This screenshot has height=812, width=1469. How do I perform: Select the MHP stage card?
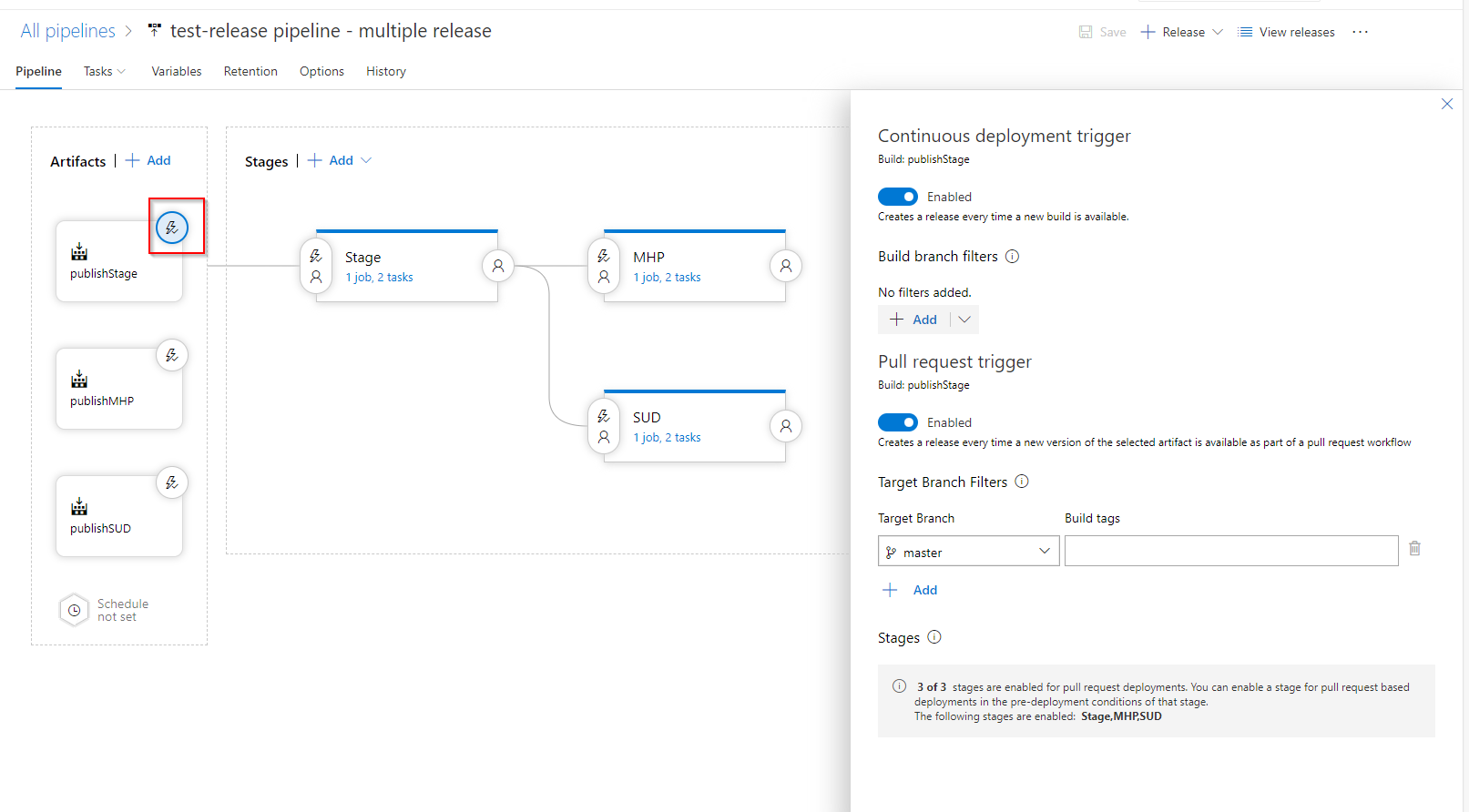click(695, 266)
